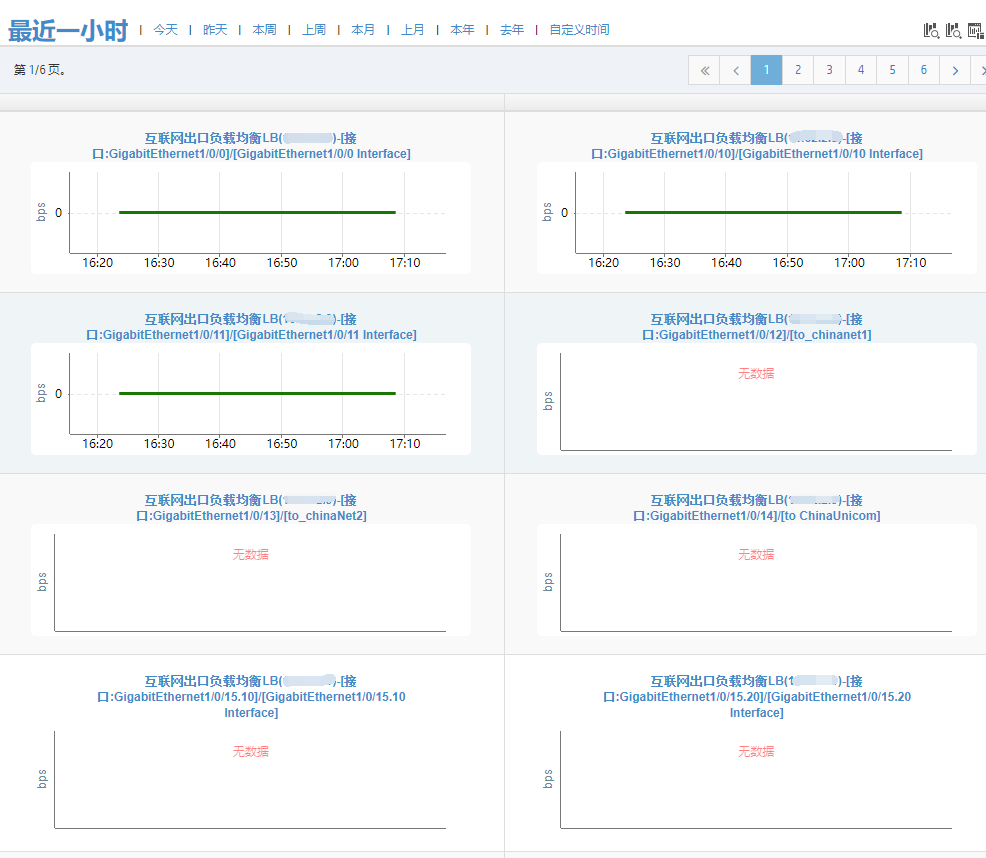This screenshot has width=986, height=858.
Task: Click 无数据 in to_chinanet1 chart
Action: point(756,374)
